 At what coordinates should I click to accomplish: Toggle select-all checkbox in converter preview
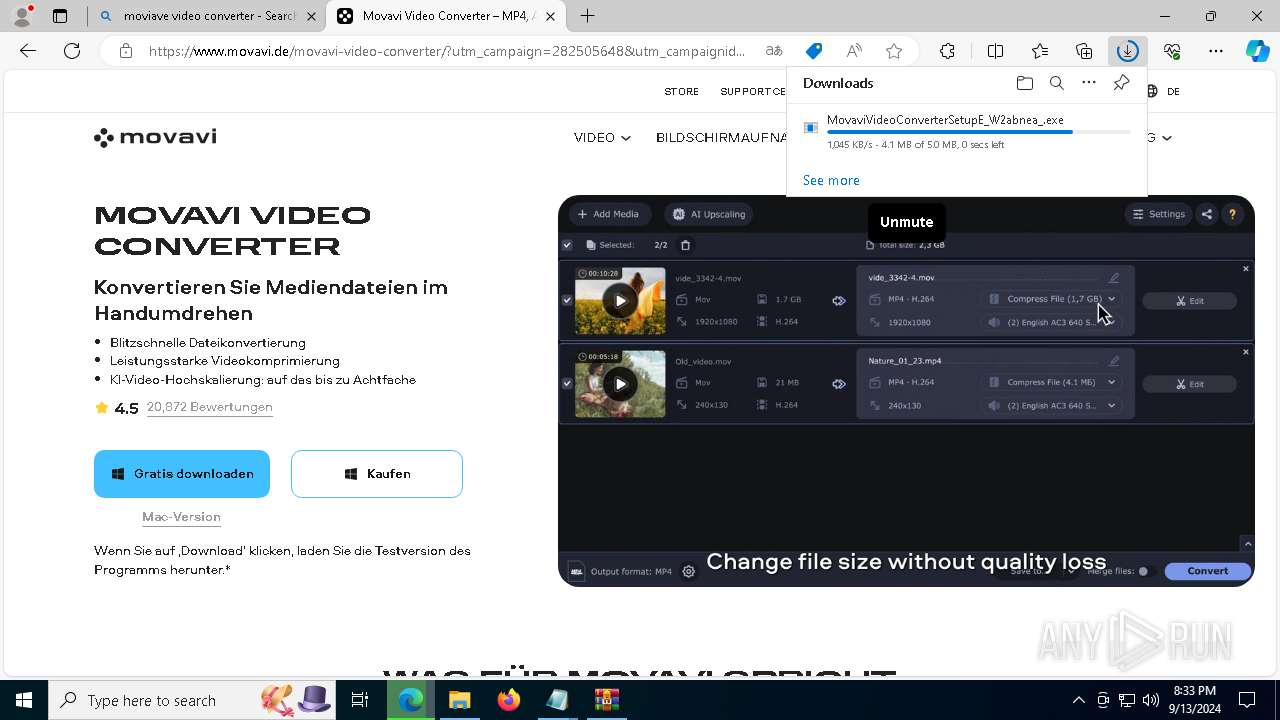click(567, 245)
